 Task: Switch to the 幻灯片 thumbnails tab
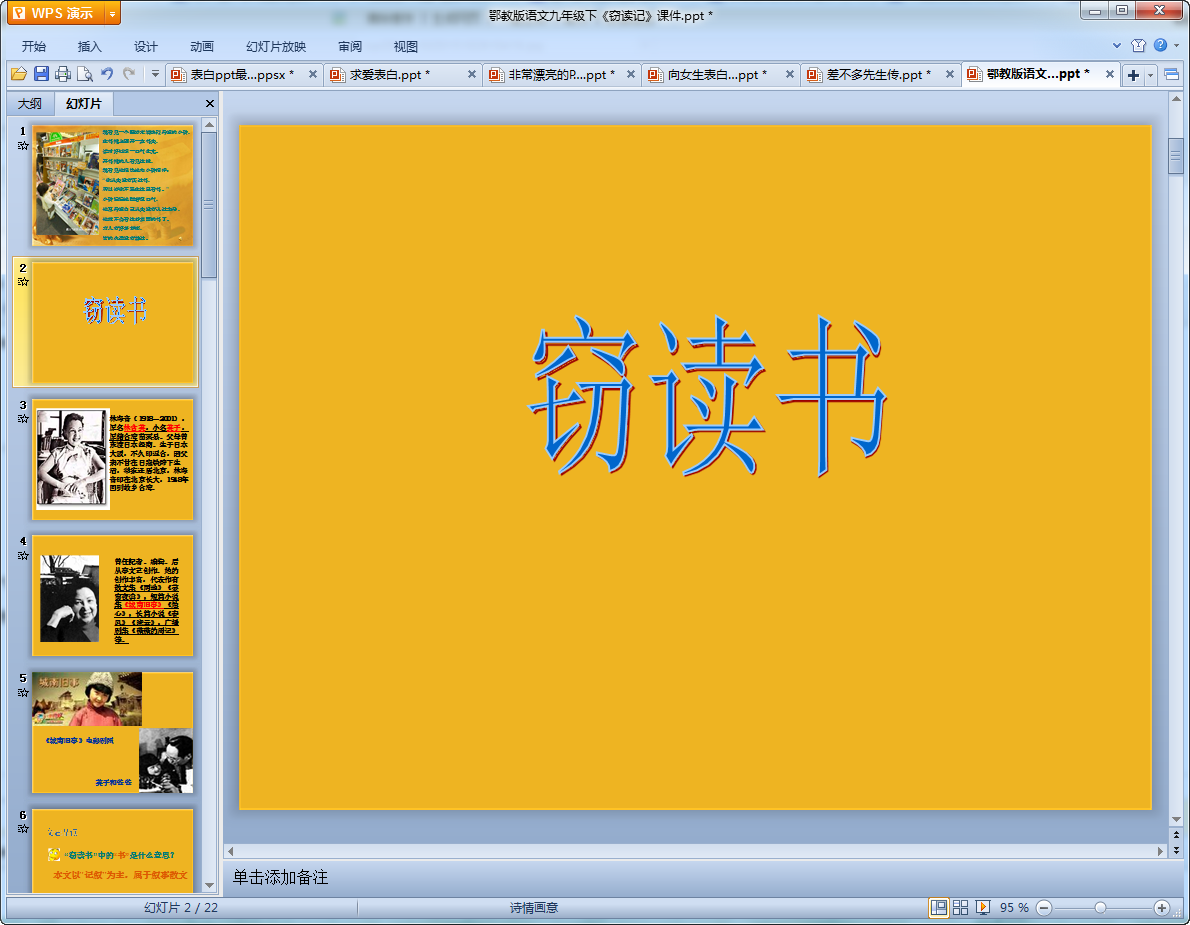83,103
